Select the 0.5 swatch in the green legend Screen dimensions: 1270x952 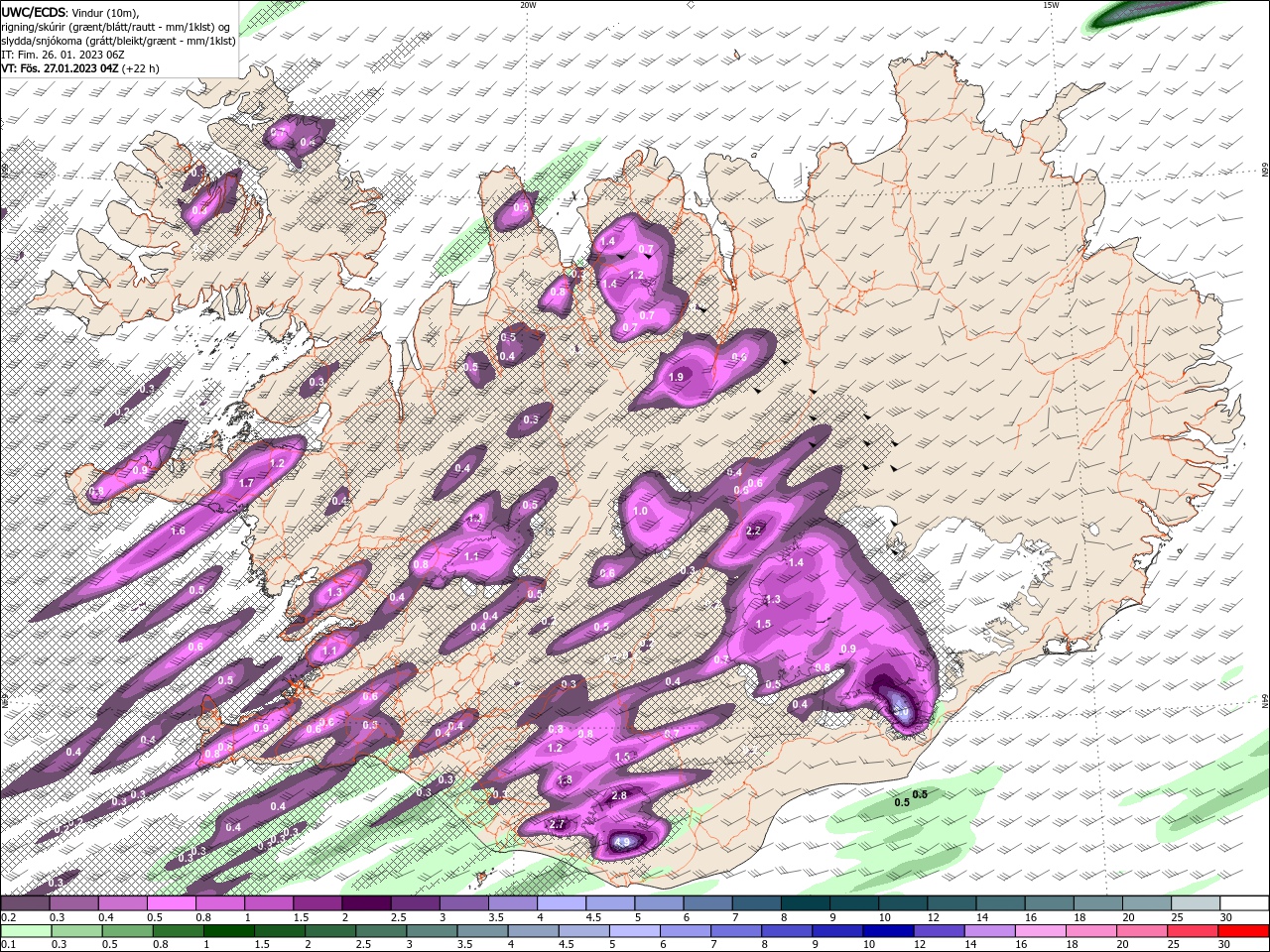(128, 931)
